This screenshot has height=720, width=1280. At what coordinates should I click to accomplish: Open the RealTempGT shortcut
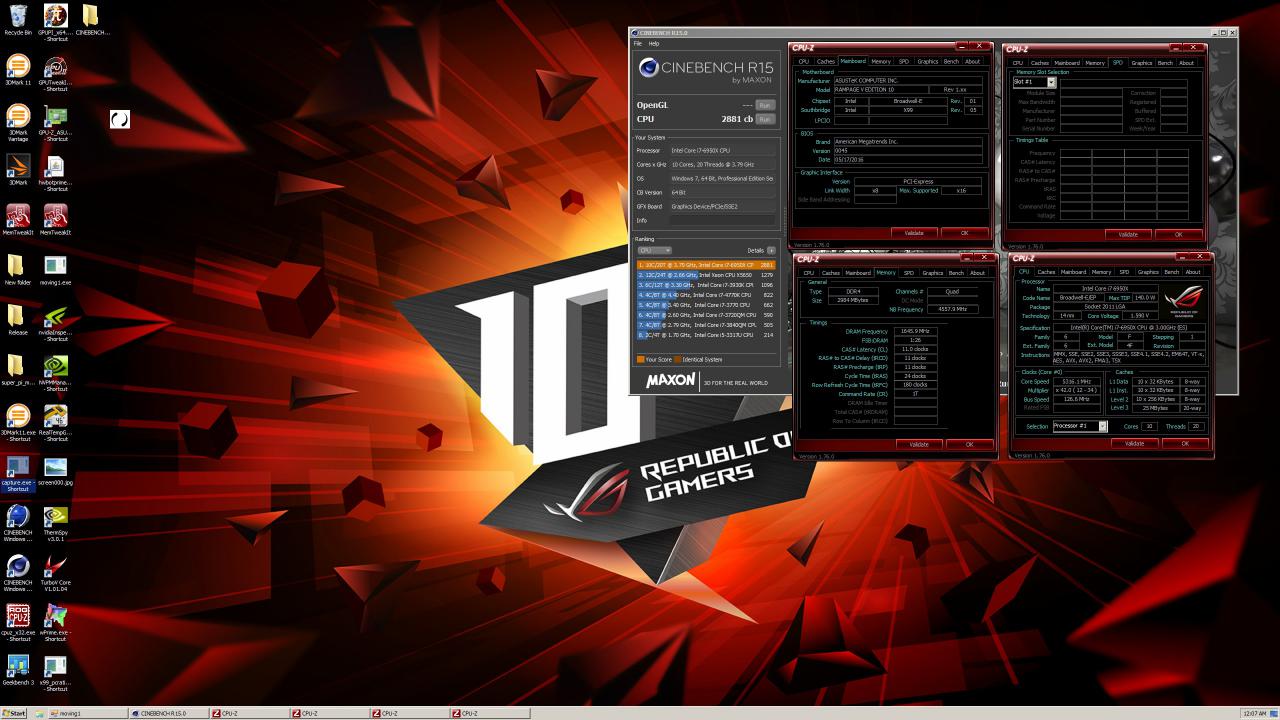tap(55, 422)
